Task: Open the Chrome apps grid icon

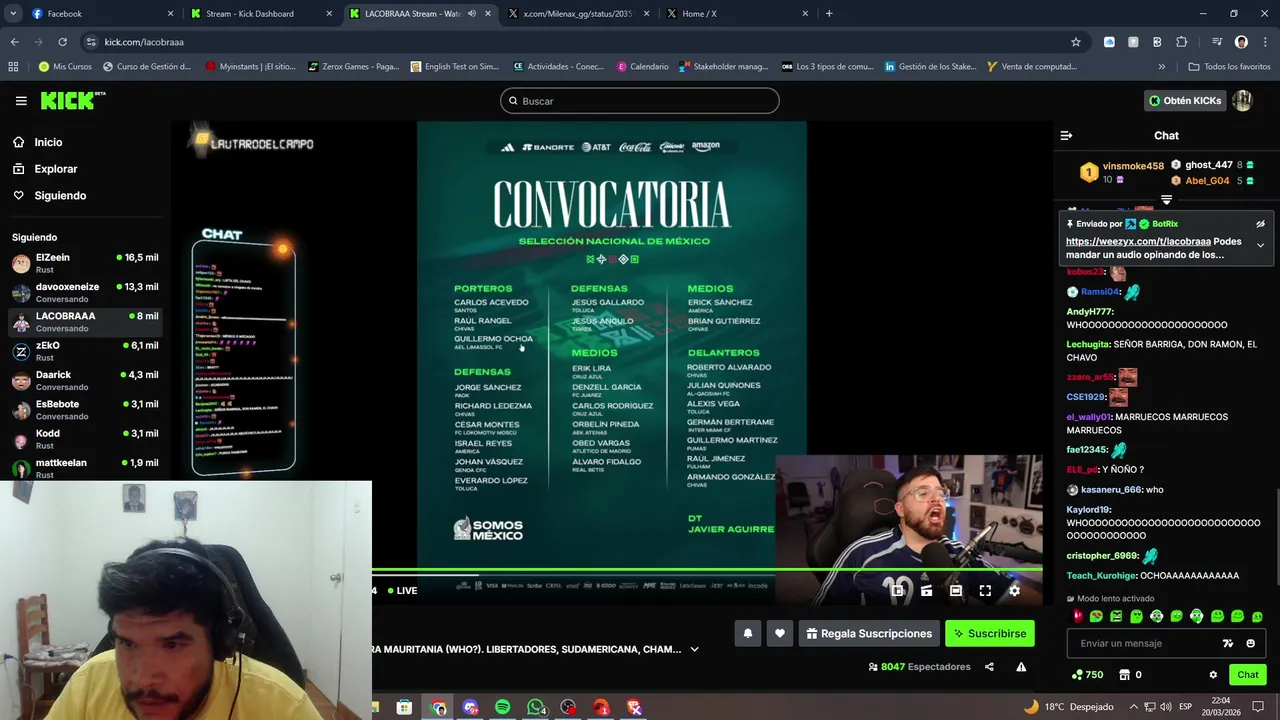Action: (13, 67)
